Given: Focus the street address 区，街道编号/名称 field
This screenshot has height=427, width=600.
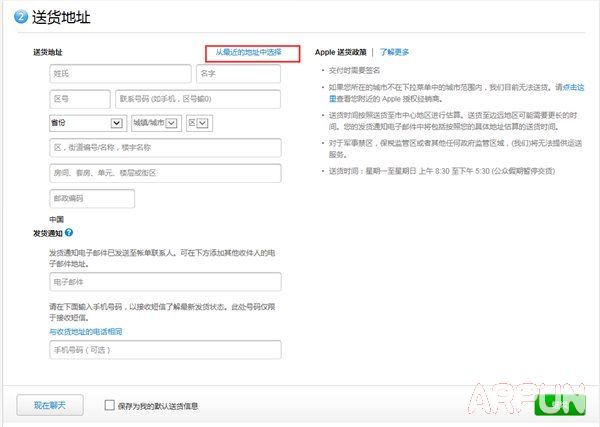Looking at the screenshot, I should tap(165, 148).
